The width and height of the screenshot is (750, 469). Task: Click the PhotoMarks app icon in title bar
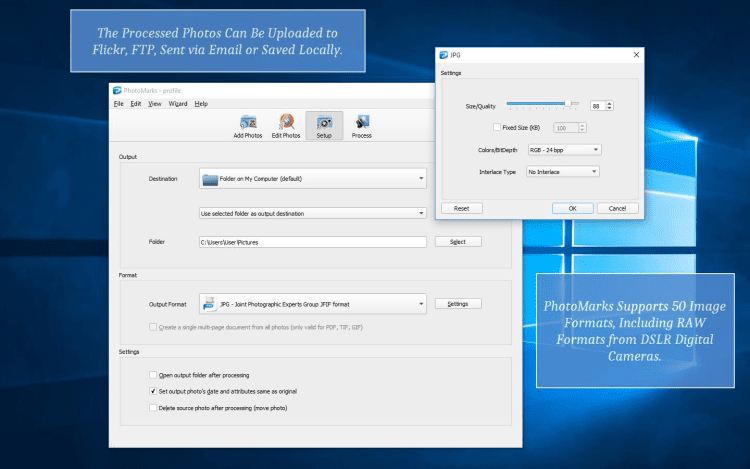pos(117,90)
